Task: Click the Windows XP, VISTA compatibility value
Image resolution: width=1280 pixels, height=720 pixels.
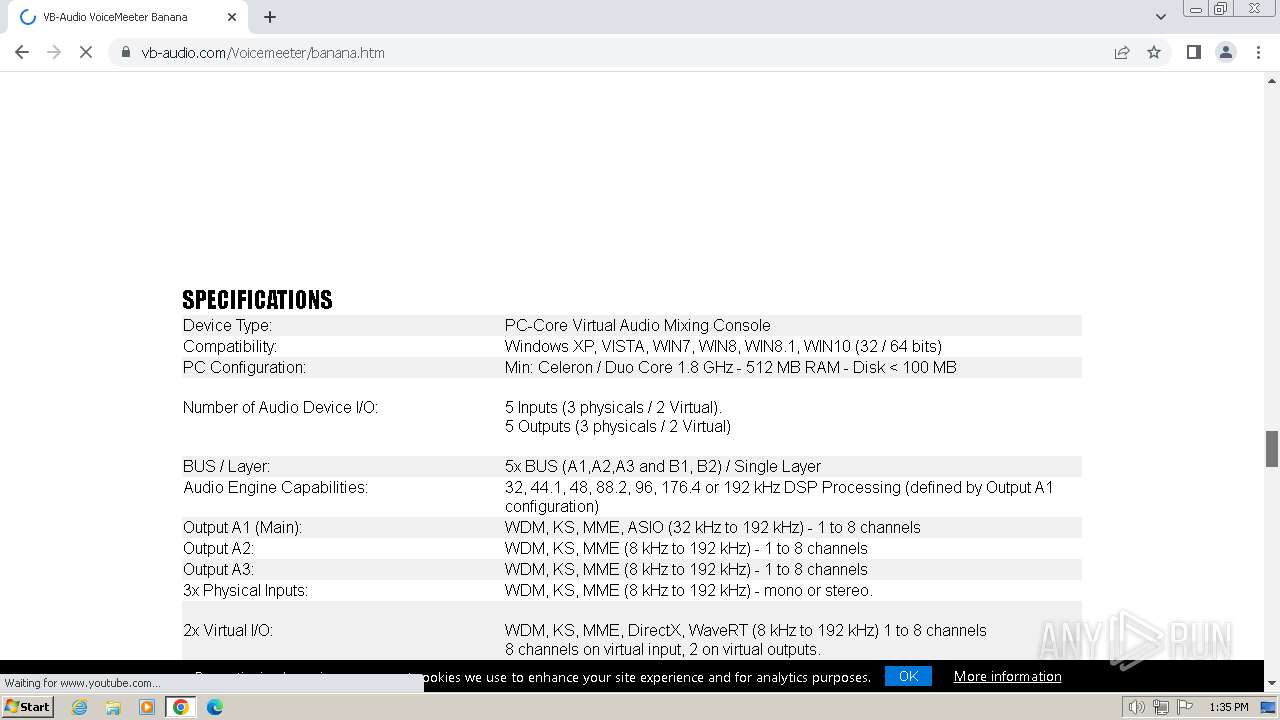Action: pos(723,346)
